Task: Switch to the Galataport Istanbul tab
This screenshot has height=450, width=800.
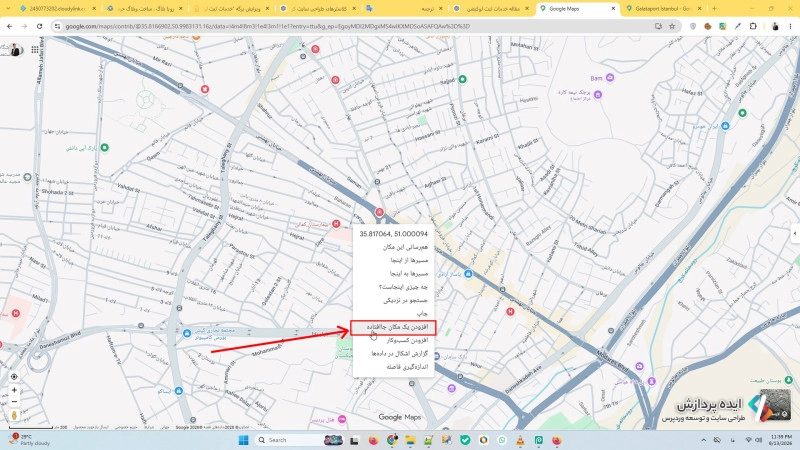Action: tap(663, 9)
